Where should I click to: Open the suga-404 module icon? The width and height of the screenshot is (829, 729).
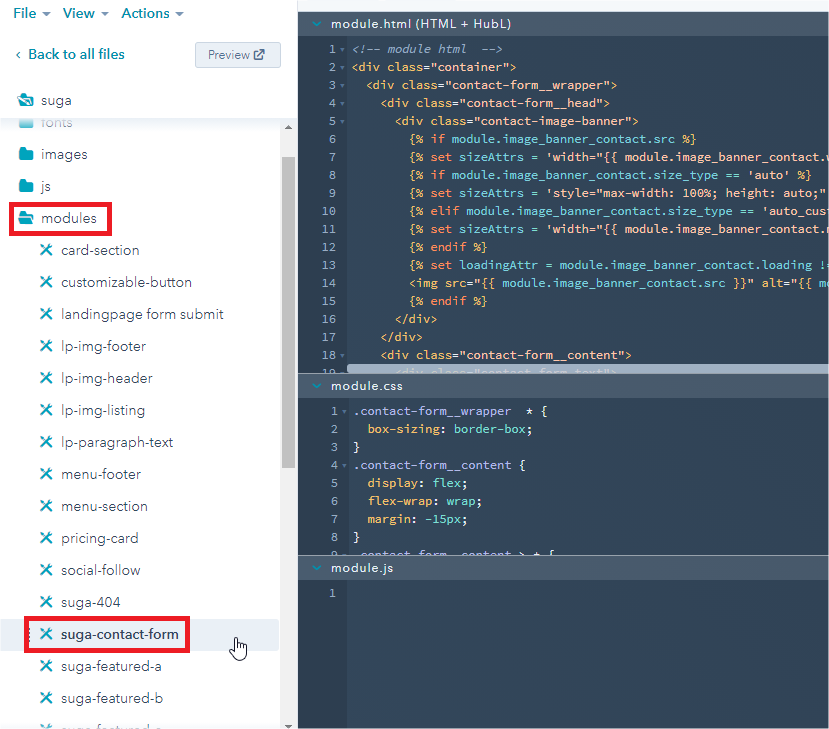point(45,602)
